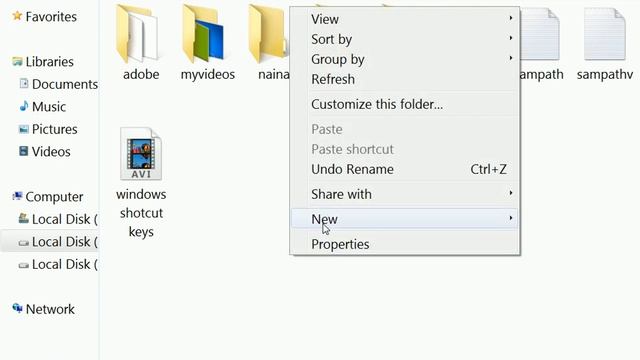Click the Favorites star icon
The width and height of the screenshot is (640, 360).
click(x=17, y=16)
